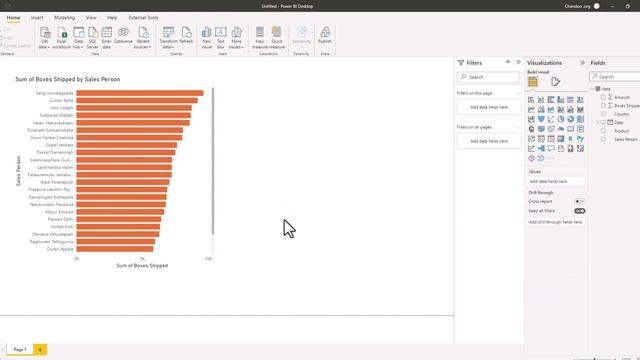Check the Country field
Screen dimensions: 640x360
pyautogui.click(x=603, y=114)
